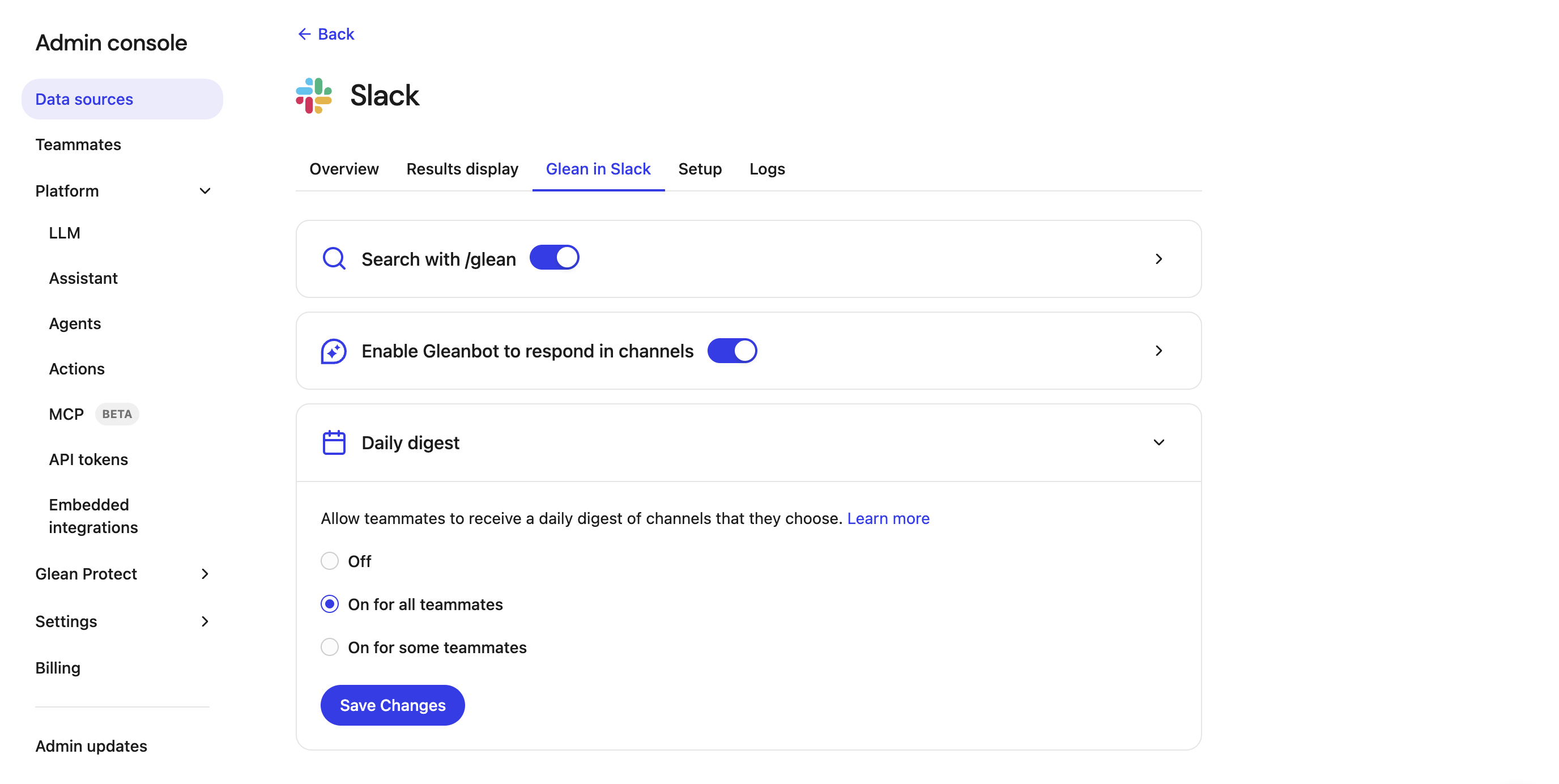Click the magnifier icon beside Search with /glean
The width and height of the screenshot is (1559, 784).
334,258
